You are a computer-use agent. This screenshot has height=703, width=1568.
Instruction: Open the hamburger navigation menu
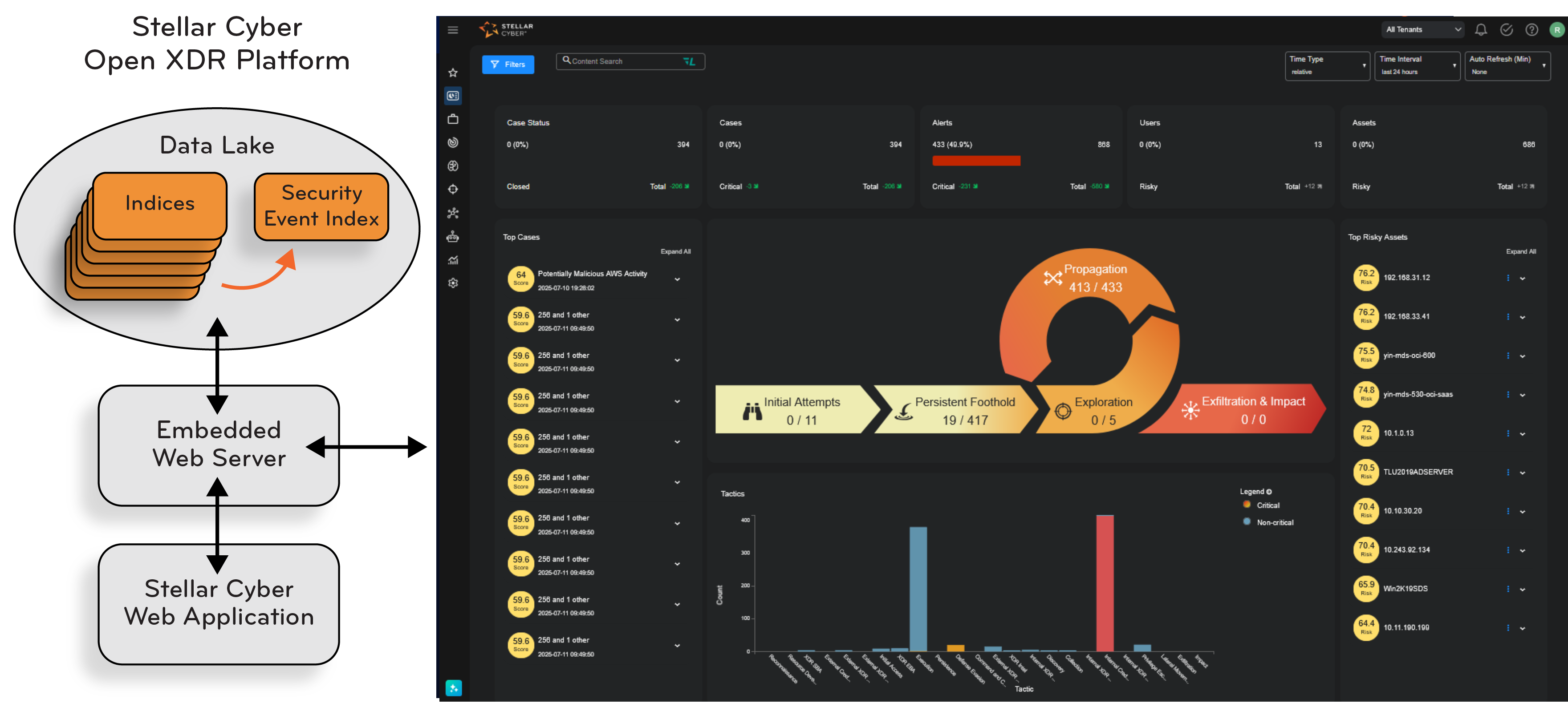[452, 30]
